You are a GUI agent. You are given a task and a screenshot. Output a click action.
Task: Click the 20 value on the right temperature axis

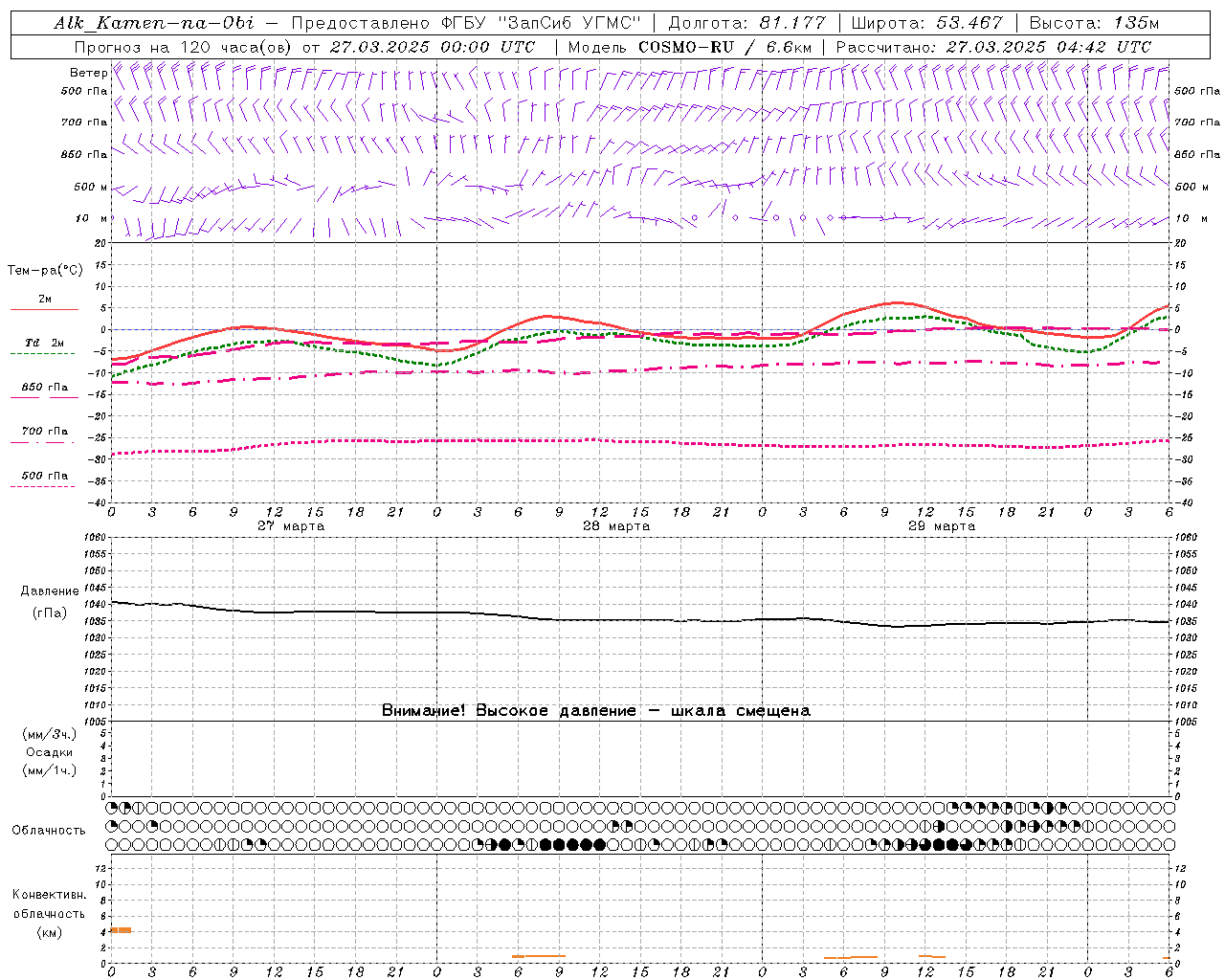point(1181,244)
